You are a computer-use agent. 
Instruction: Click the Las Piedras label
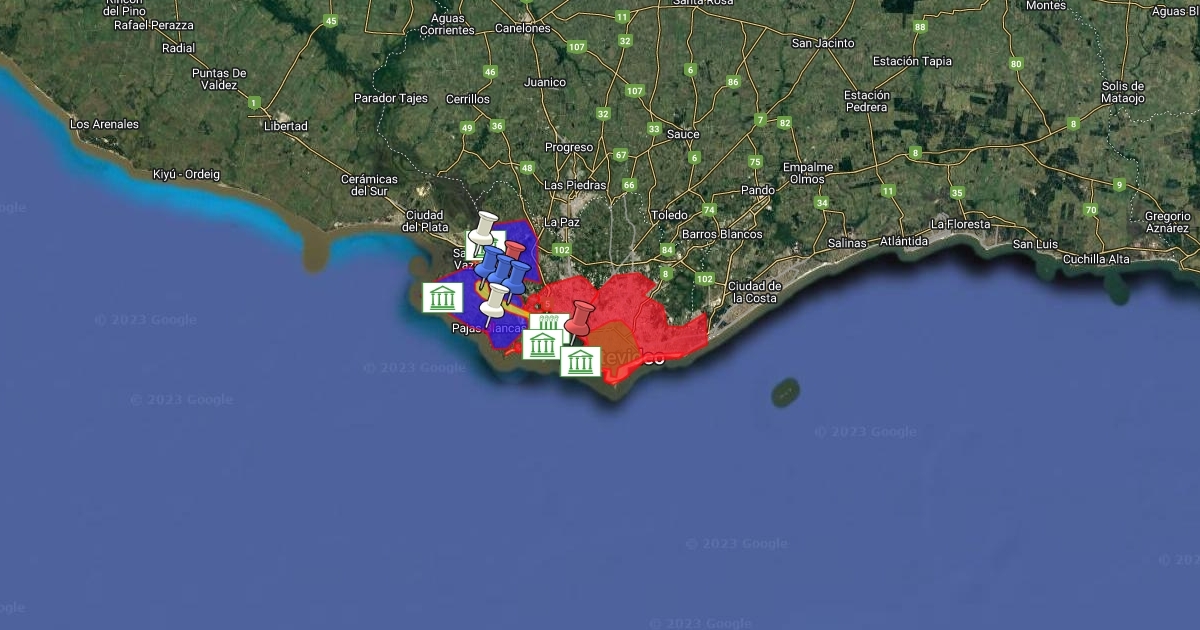(x=574, y=185)
